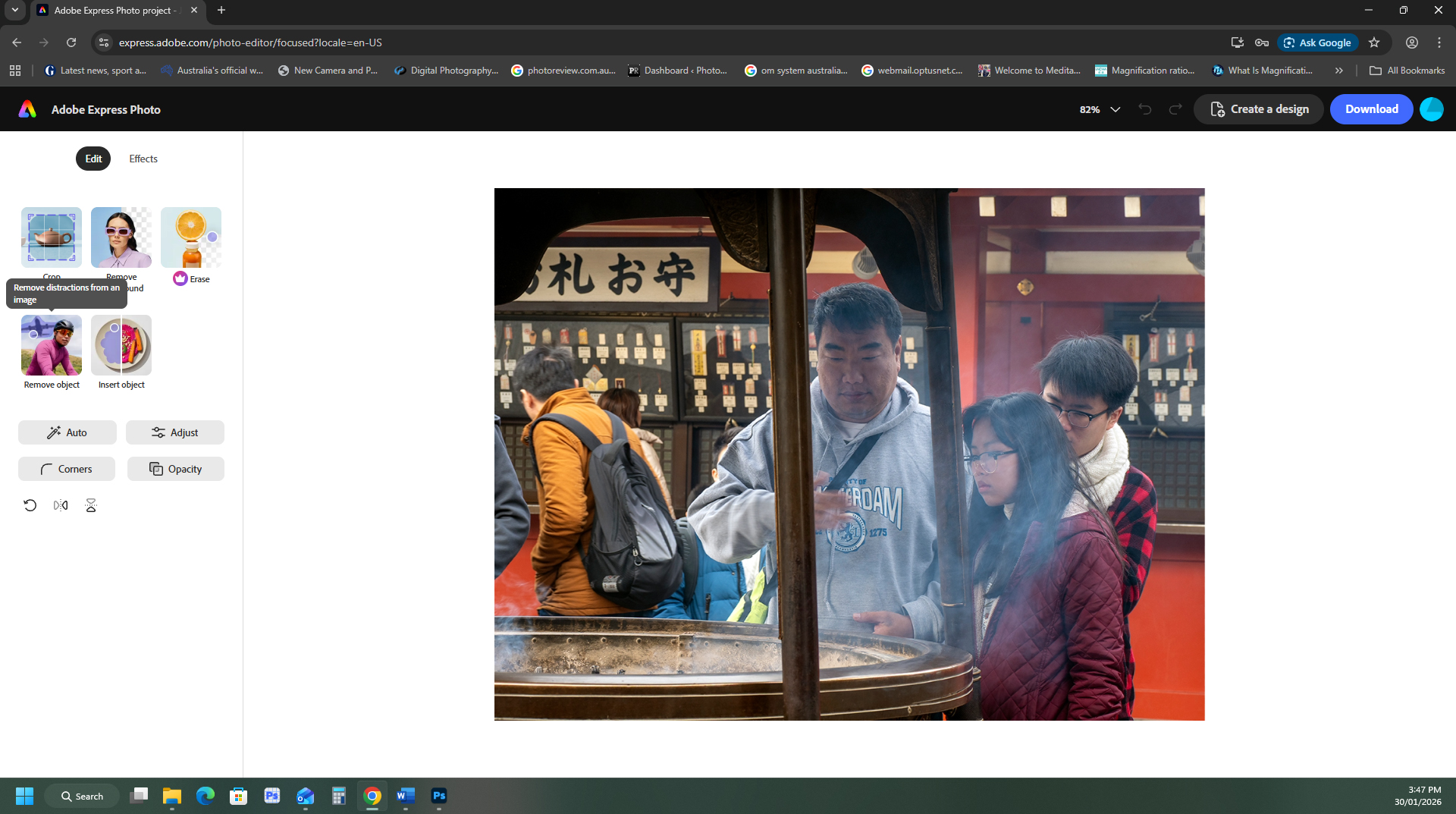Open the Remove object tool
The image size is (1456, 814).
click(52, 345)
